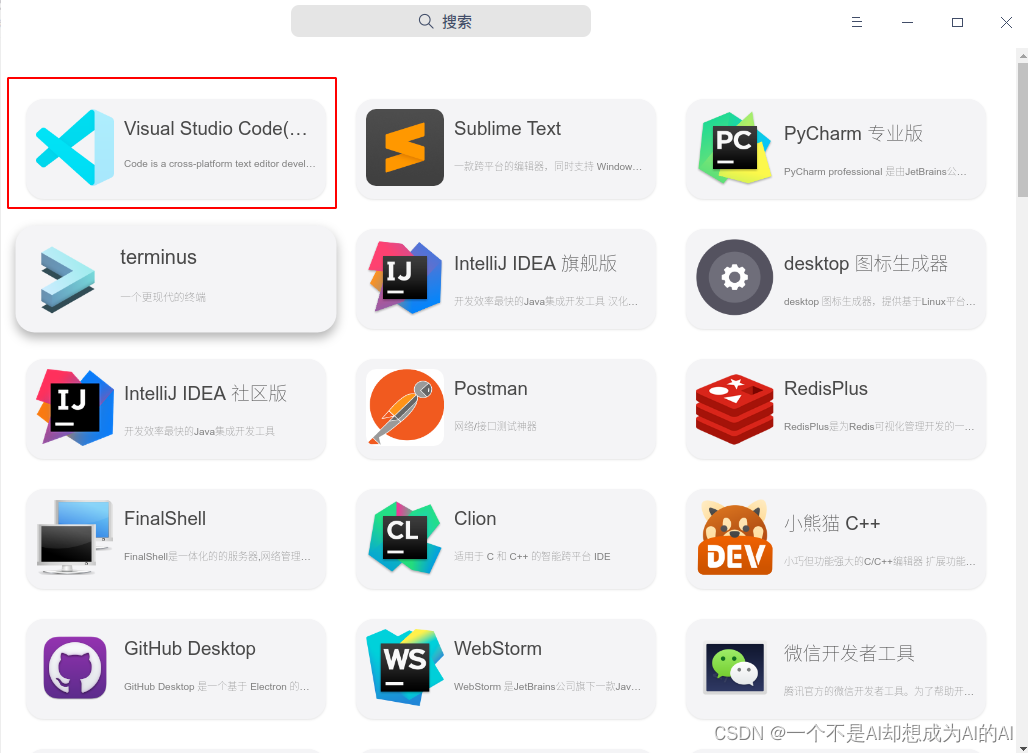Screen dimensions: 1028x753
Task: Click the search magnifier icon
Action: [x=426, y=21]
